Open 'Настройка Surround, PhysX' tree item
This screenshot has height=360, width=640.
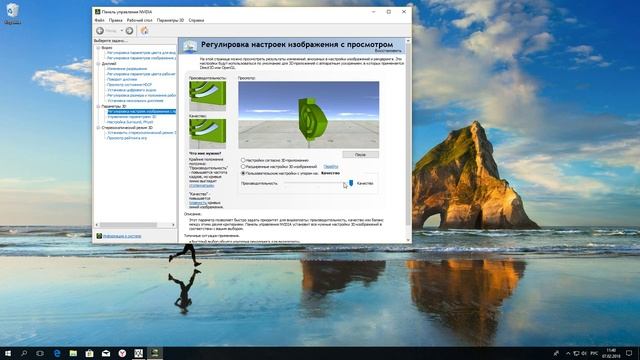click(130, 122)
